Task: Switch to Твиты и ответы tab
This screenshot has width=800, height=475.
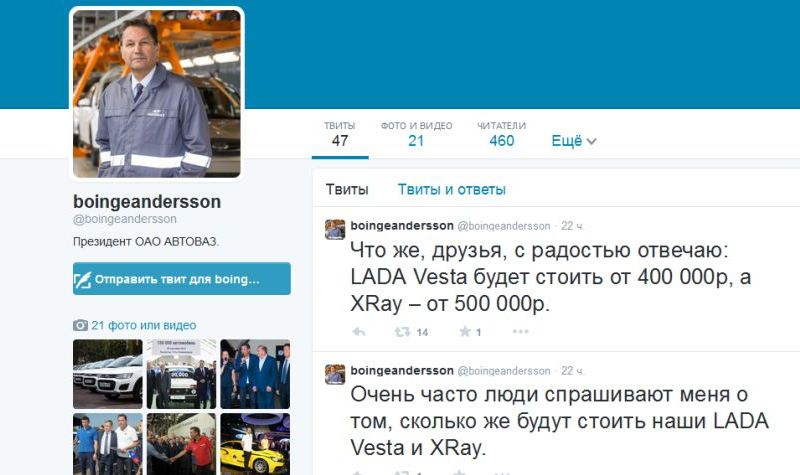Action: [452, 189]
